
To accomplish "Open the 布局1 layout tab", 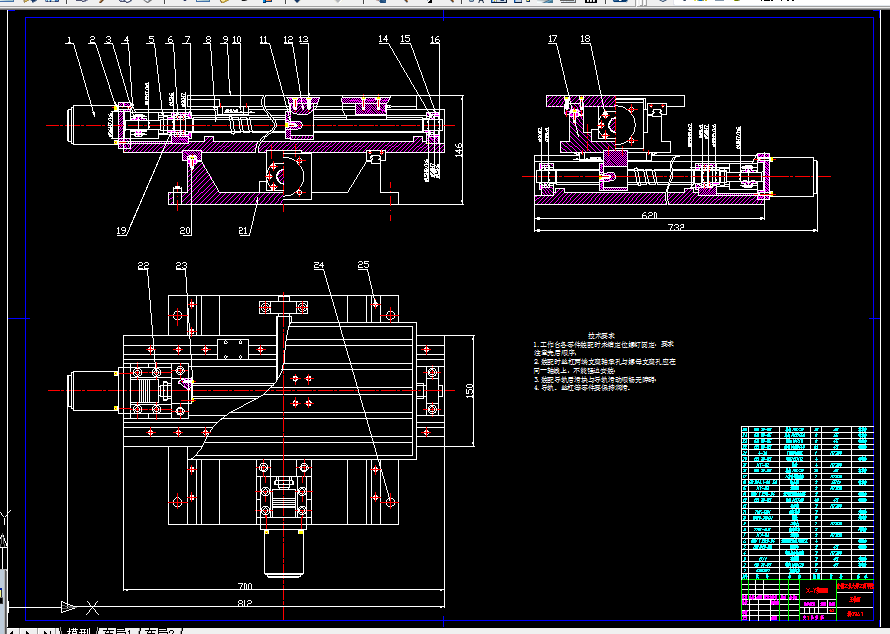I will tap(119, 631).
